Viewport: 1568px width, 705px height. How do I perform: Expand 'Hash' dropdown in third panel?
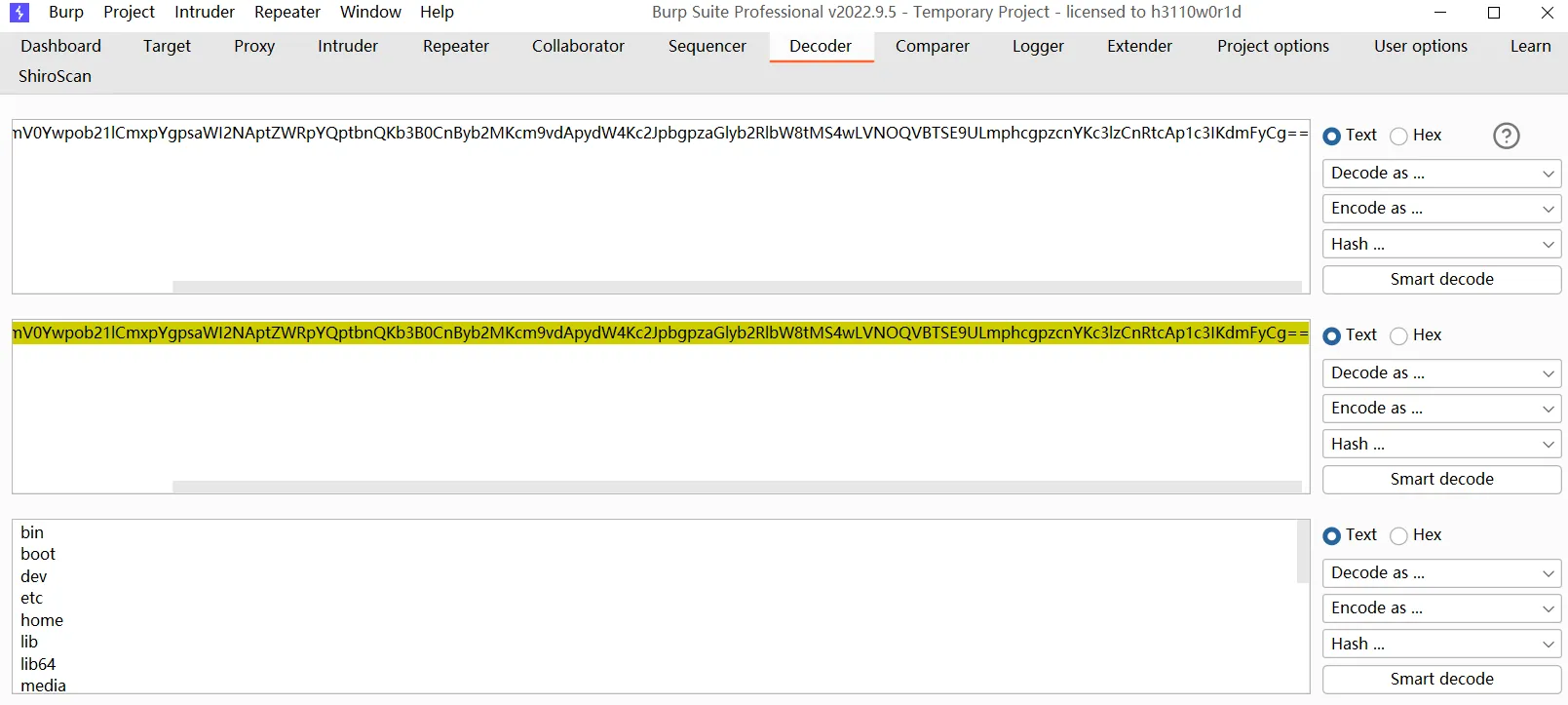pos(1441,644)
